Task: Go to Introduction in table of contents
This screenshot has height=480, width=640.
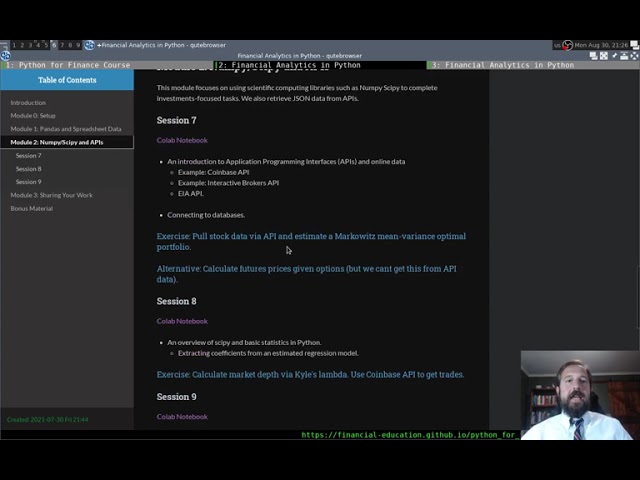Action: [x=28, y=102]
